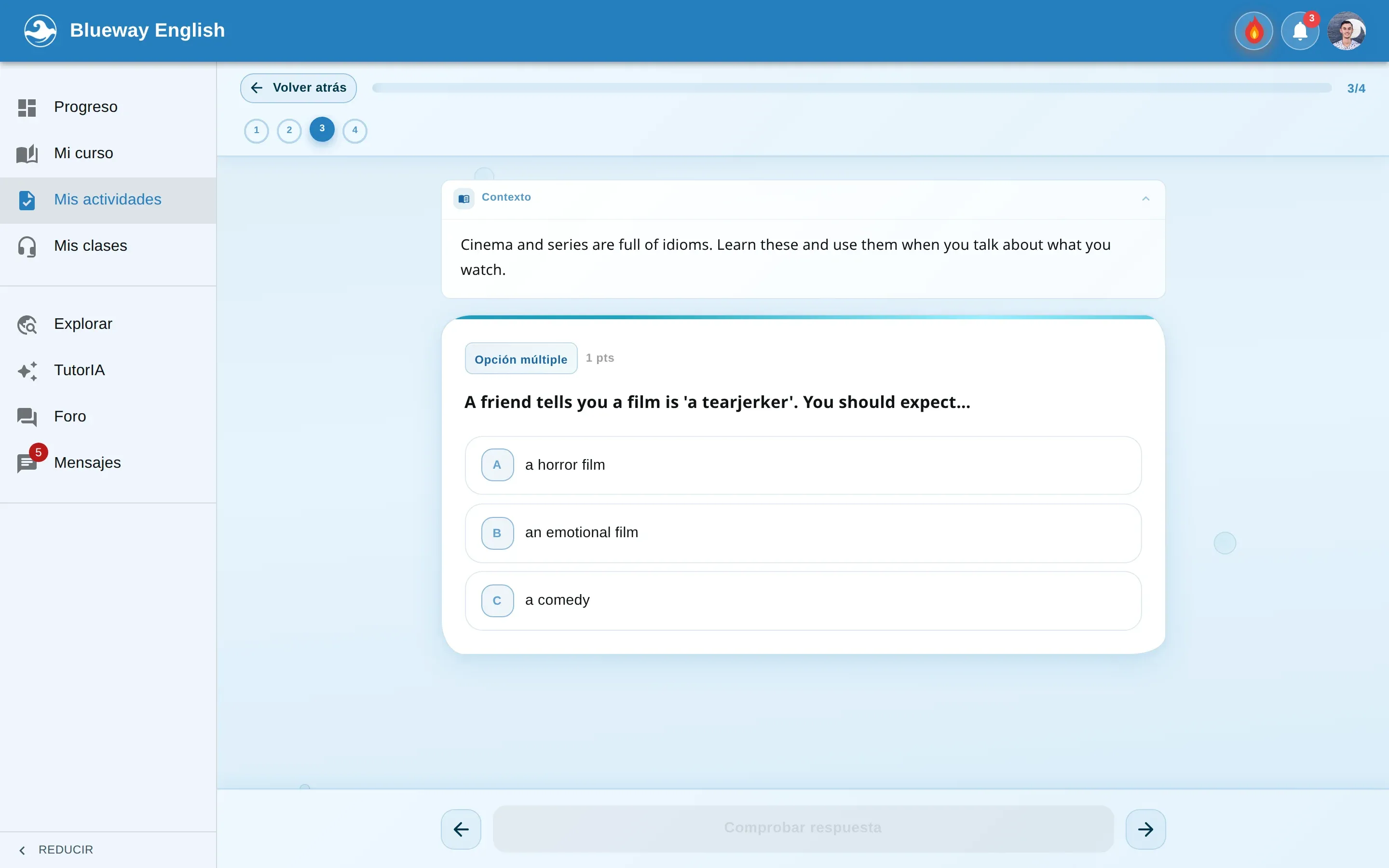Open Foro in the sidebar
Screen dimensions: 1389x868
[x=108, y=417]
